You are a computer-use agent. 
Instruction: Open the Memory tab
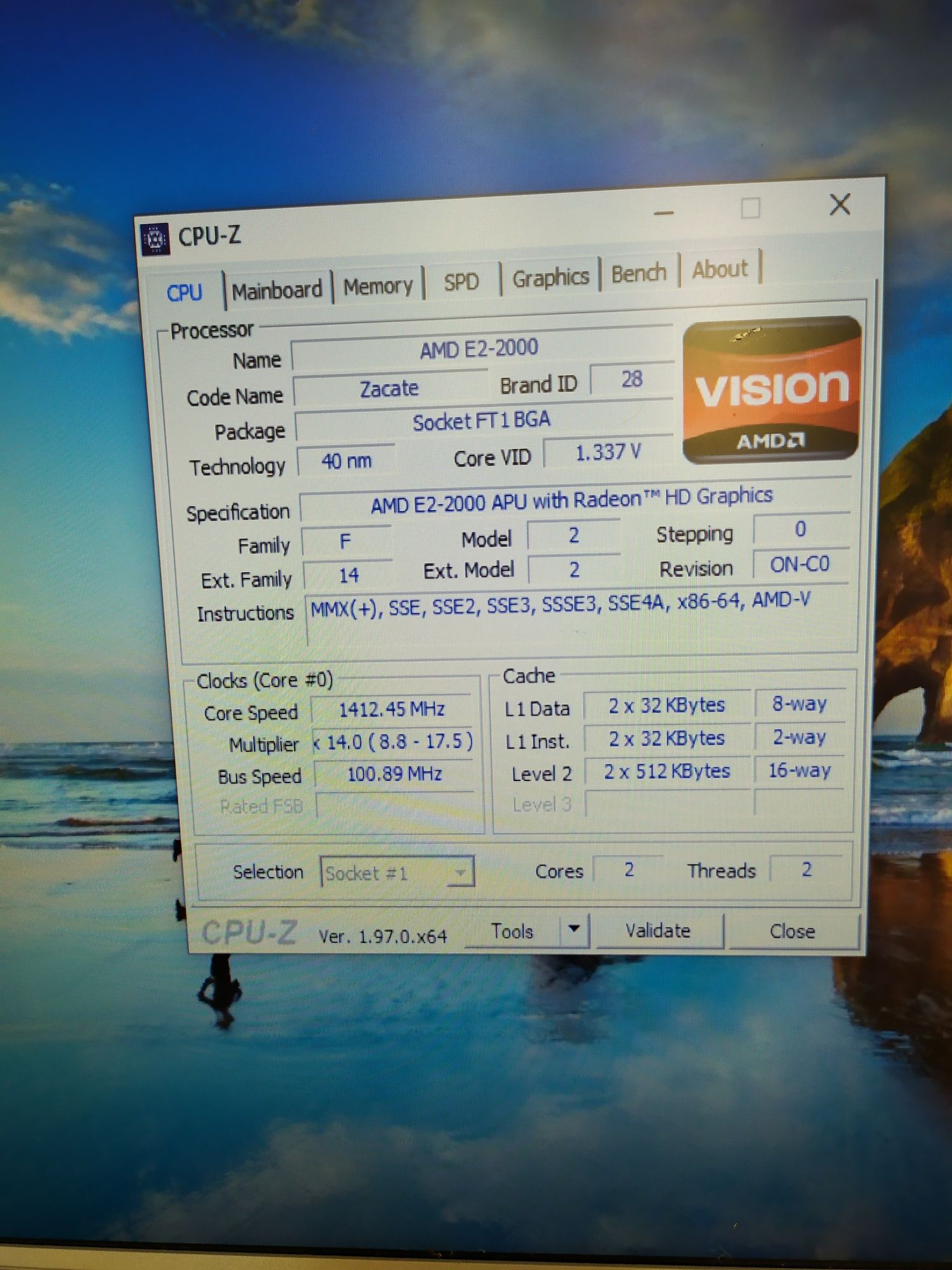[378, 286]
